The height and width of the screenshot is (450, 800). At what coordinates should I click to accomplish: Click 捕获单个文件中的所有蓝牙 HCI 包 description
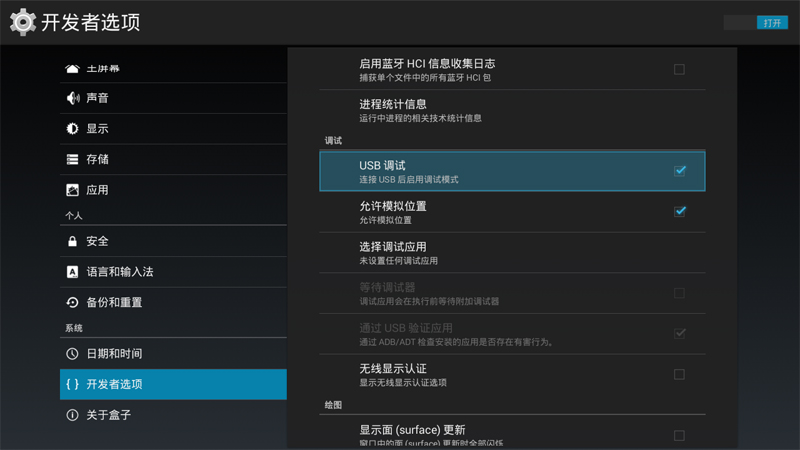[425, 78]
